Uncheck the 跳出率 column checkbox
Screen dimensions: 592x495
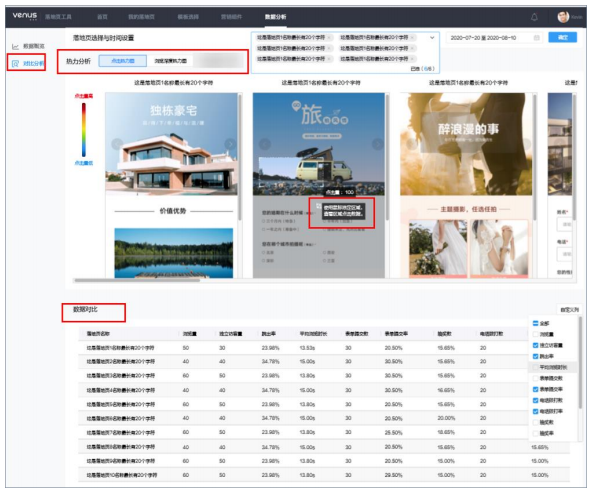click(x=535, y=356)
